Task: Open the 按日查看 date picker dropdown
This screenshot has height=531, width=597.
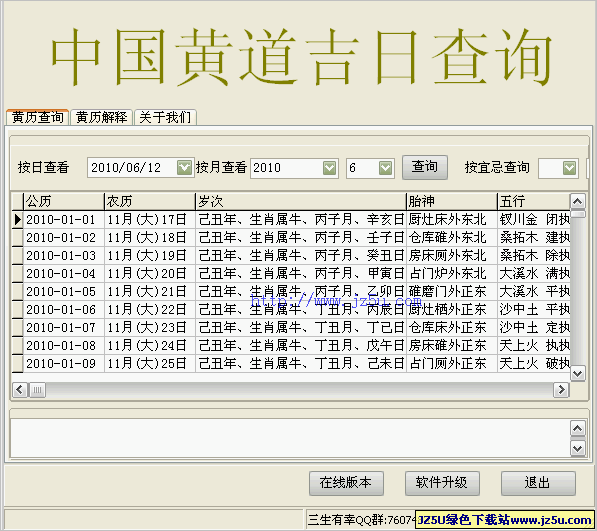Action: coord(185,167)
